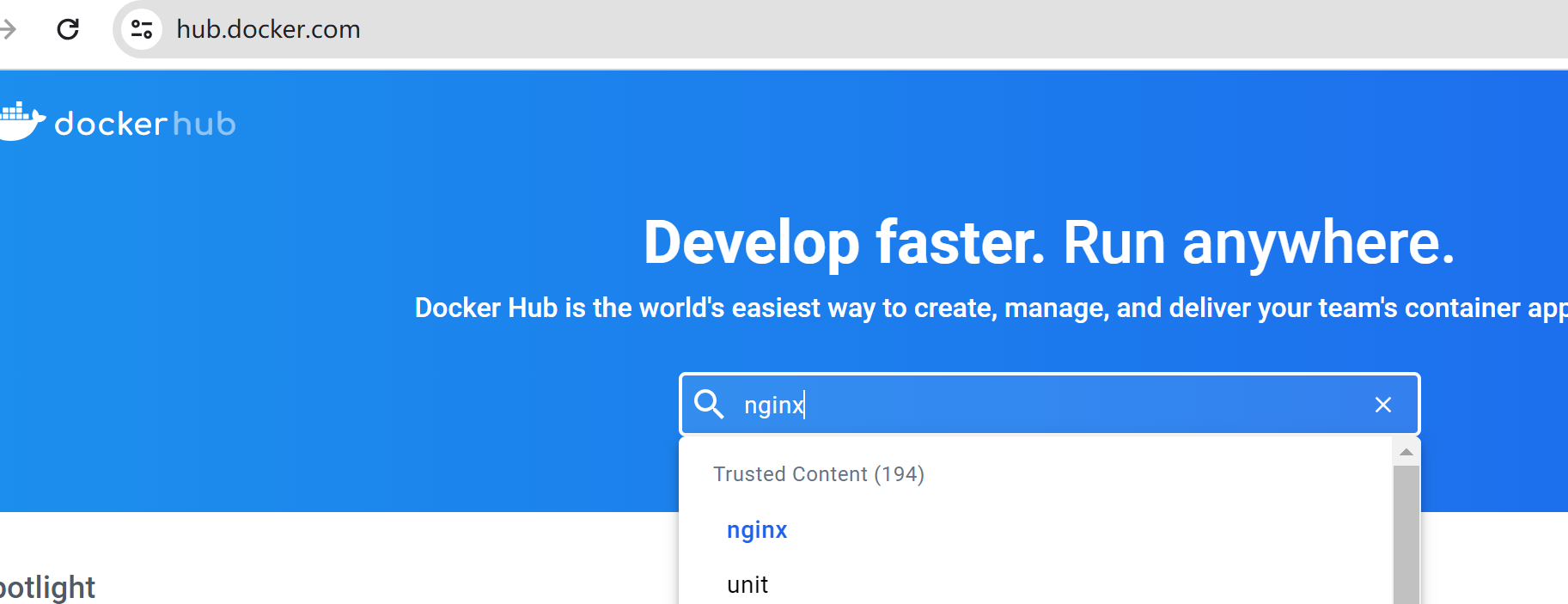Select the nginx suggestion
Screen dimensions: 1568x604
(x=757, y=530)
